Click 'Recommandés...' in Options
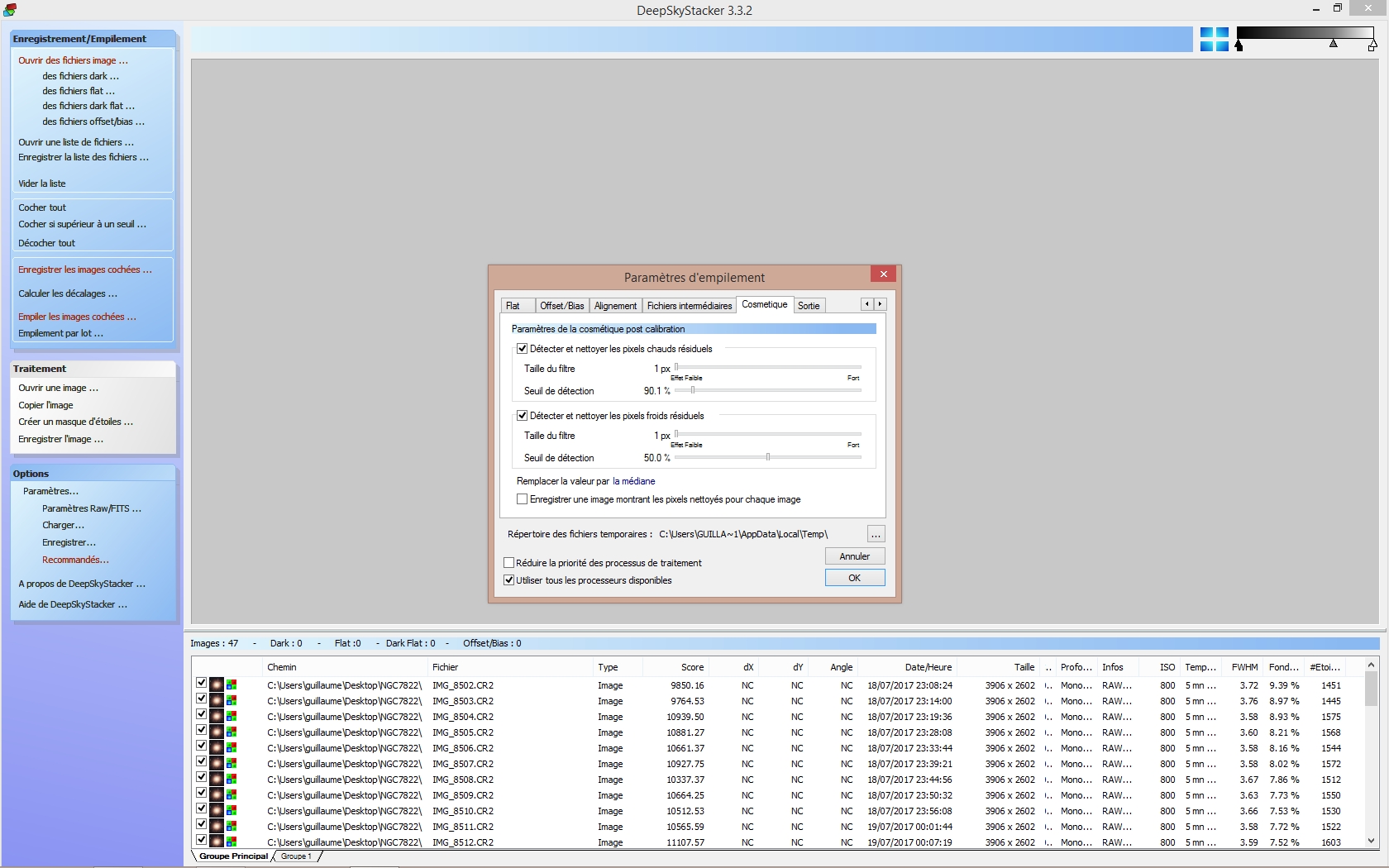1389x868 pixels. point(75,560)
